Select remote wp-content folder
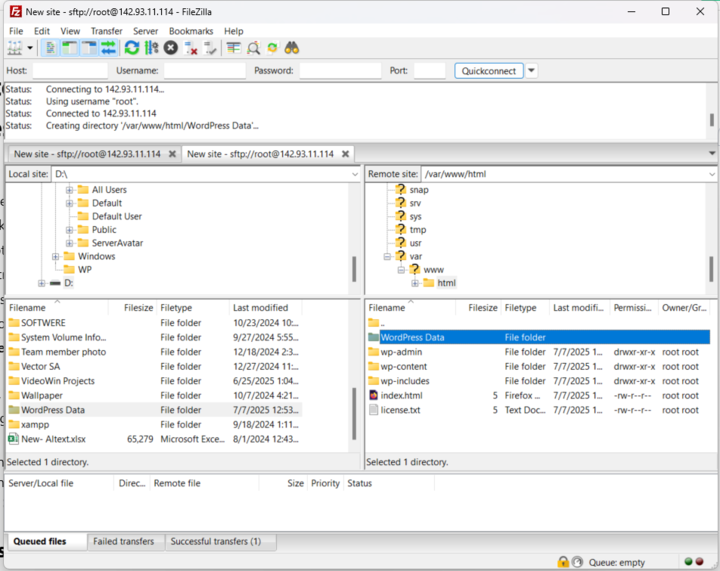Image resolution: width=720 pixels, height=571 pixels. point(538,366)
